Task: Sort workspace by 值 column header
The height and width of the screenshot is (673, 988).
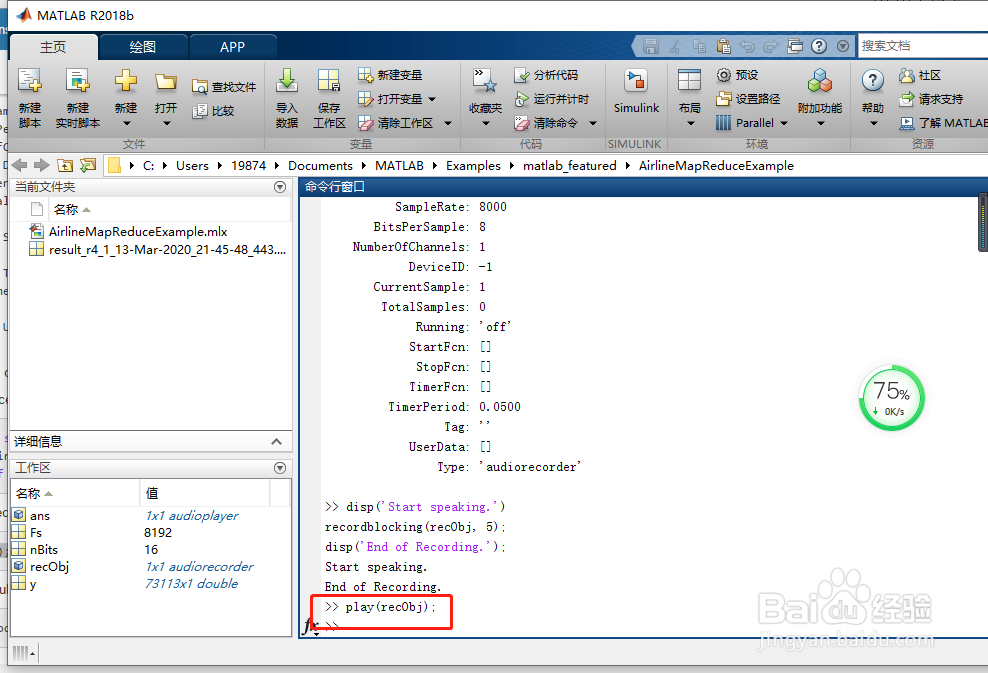Action: click(x=205, y=493)
